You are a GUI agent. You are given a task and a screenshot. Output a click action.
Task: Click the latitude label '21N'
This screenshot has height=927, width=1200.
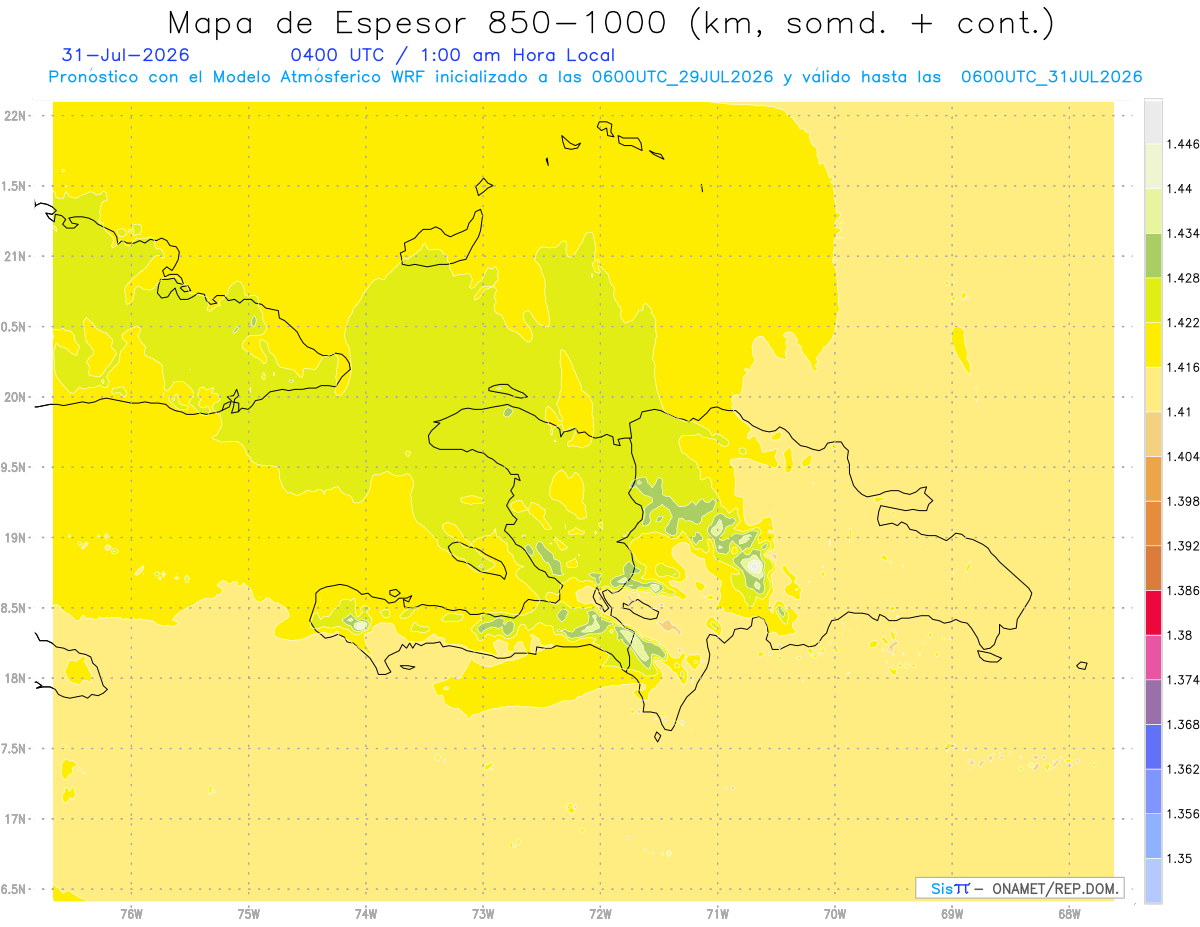(x=16, y=256)
